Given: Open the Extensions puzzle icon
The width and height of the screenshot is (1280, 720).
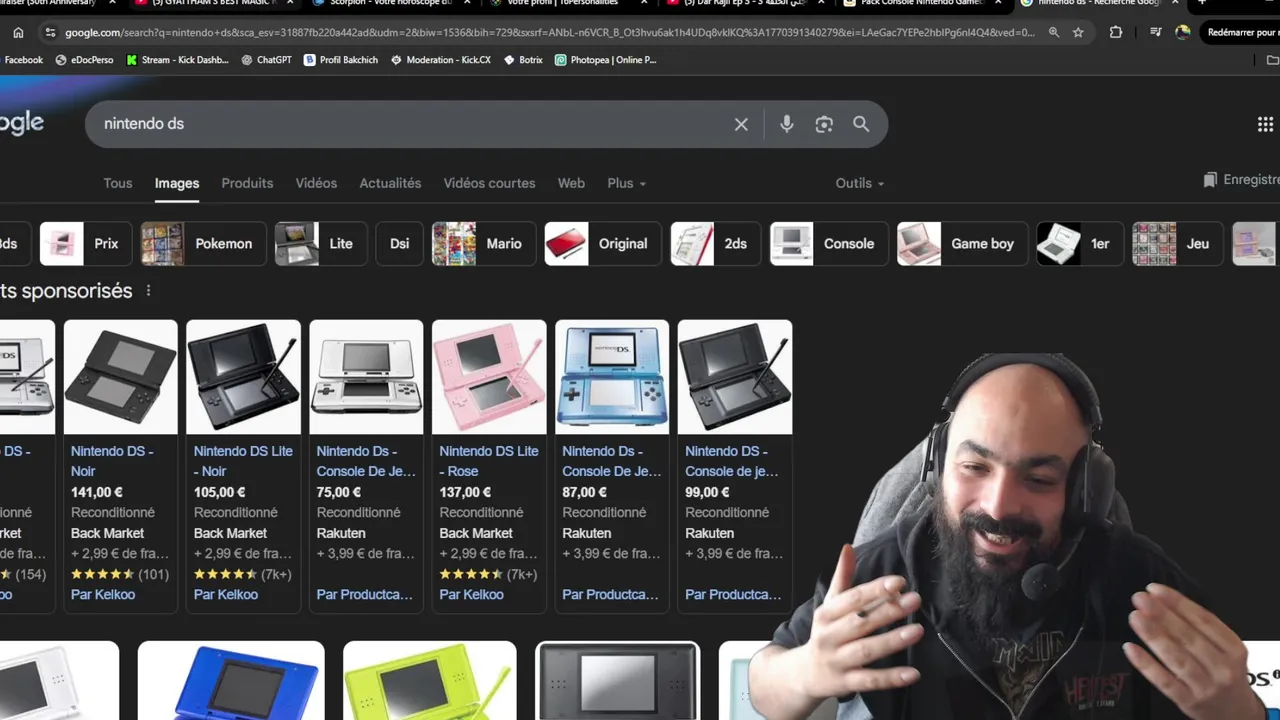Looking at the screenshot, I should [1116, 32].
